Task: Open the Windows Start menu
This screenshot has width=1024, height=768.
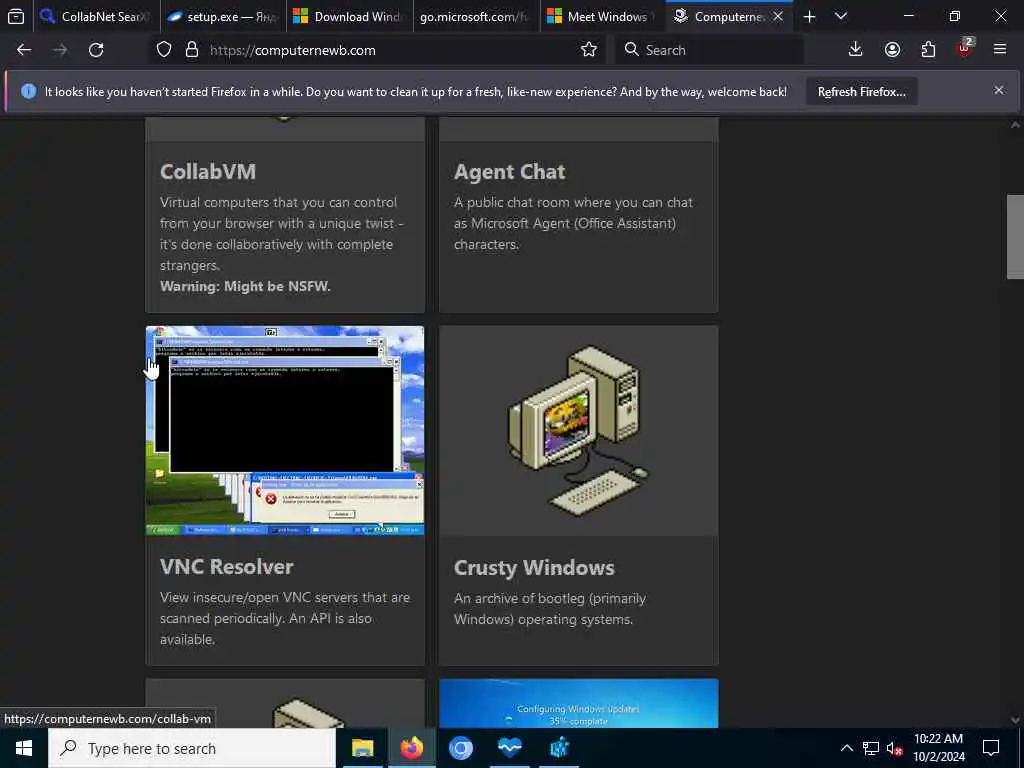Action: coord(24,748)
